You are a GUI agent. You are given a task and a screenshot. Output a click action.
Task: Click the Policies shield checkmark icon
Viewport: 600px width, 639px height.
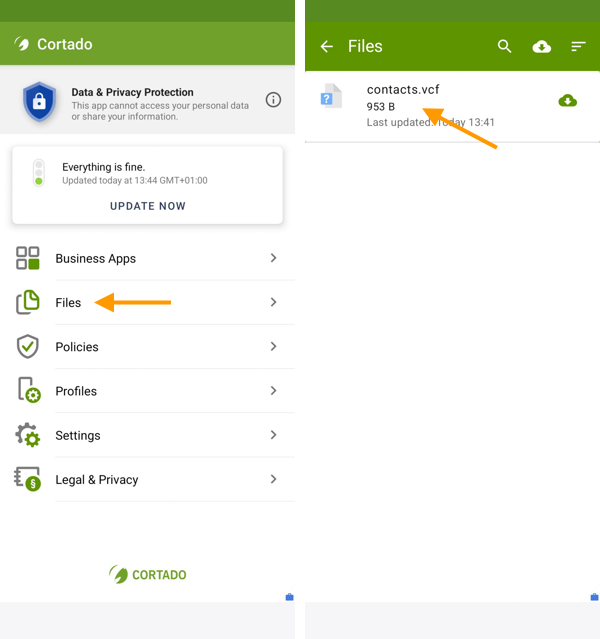pyautogui.click(x=28, y=346)
